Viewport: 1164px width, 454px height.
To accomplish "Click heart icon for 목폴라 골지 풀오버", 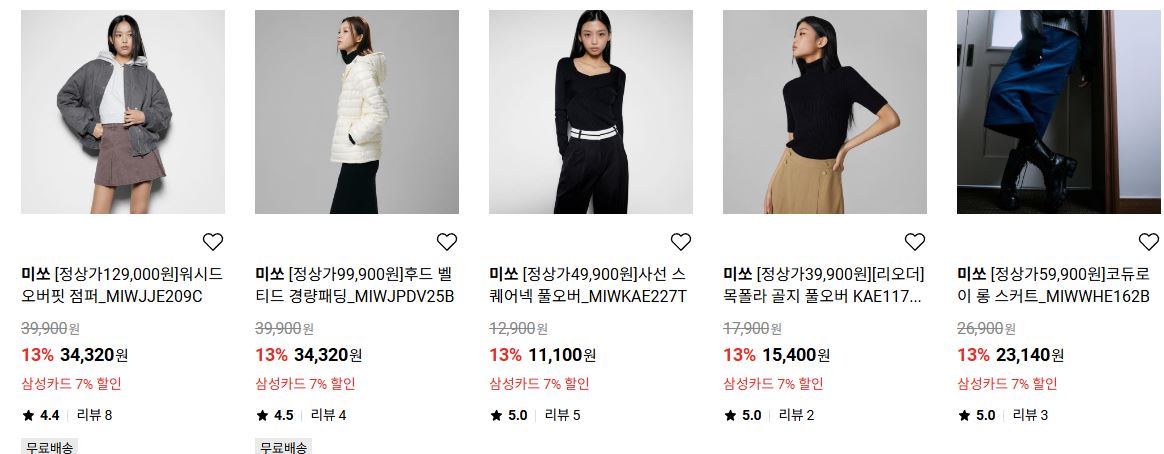I will [915, 242].
